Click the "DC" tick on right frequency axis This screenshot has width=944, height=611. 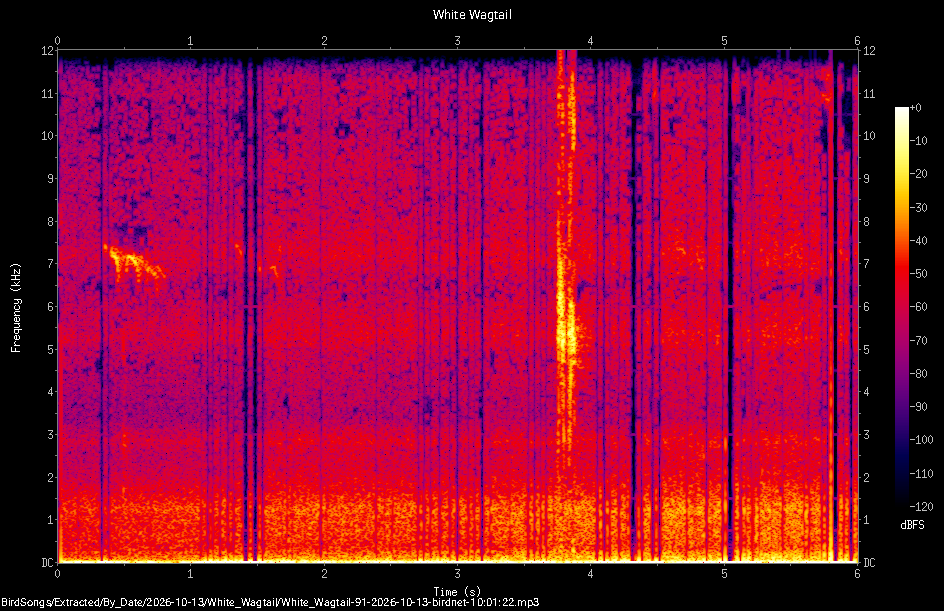pos(869,563)
